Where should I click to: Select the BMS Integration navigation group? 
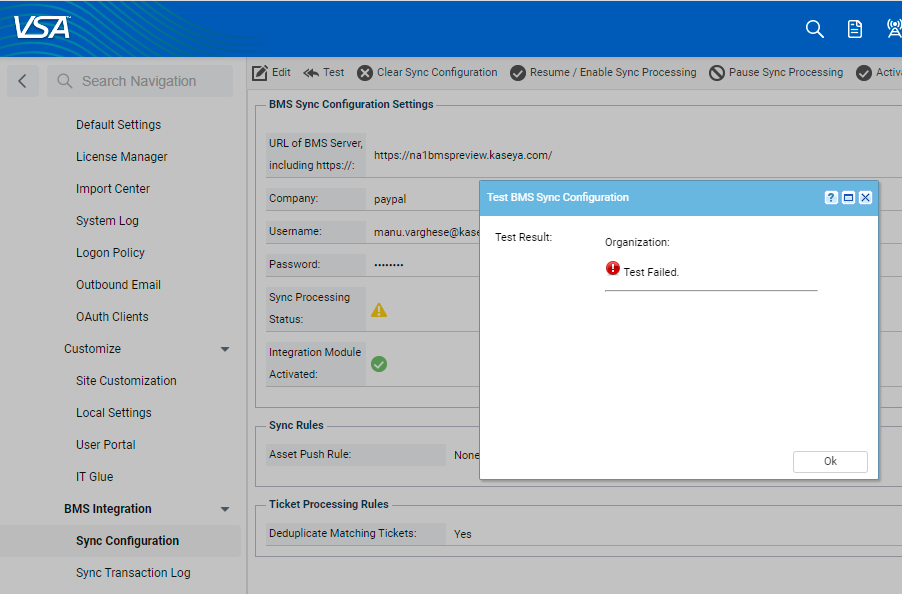coord(108,509)
